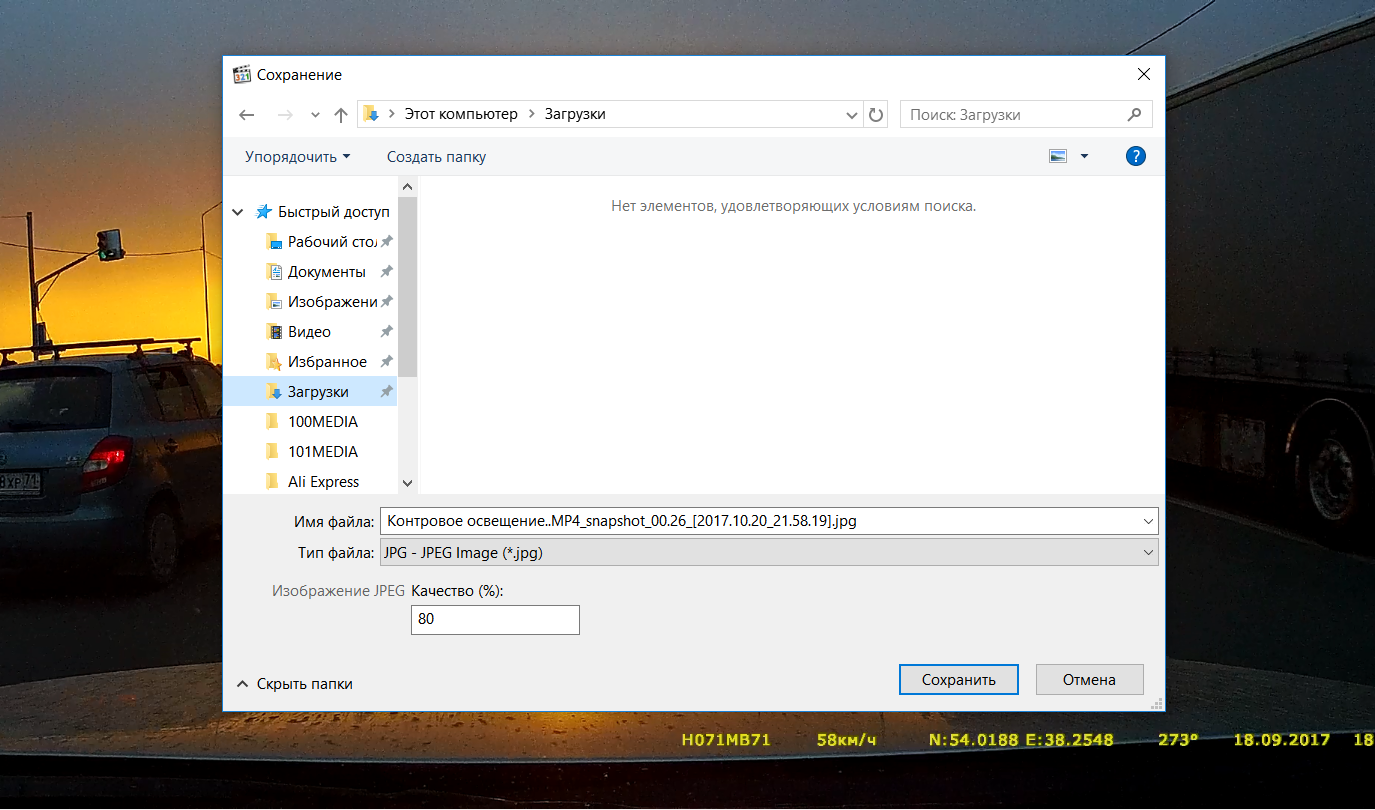Click Скрыть папки to hide folders
The image size is (1375, 810).
pyautogui.click(x=294, y=684)
